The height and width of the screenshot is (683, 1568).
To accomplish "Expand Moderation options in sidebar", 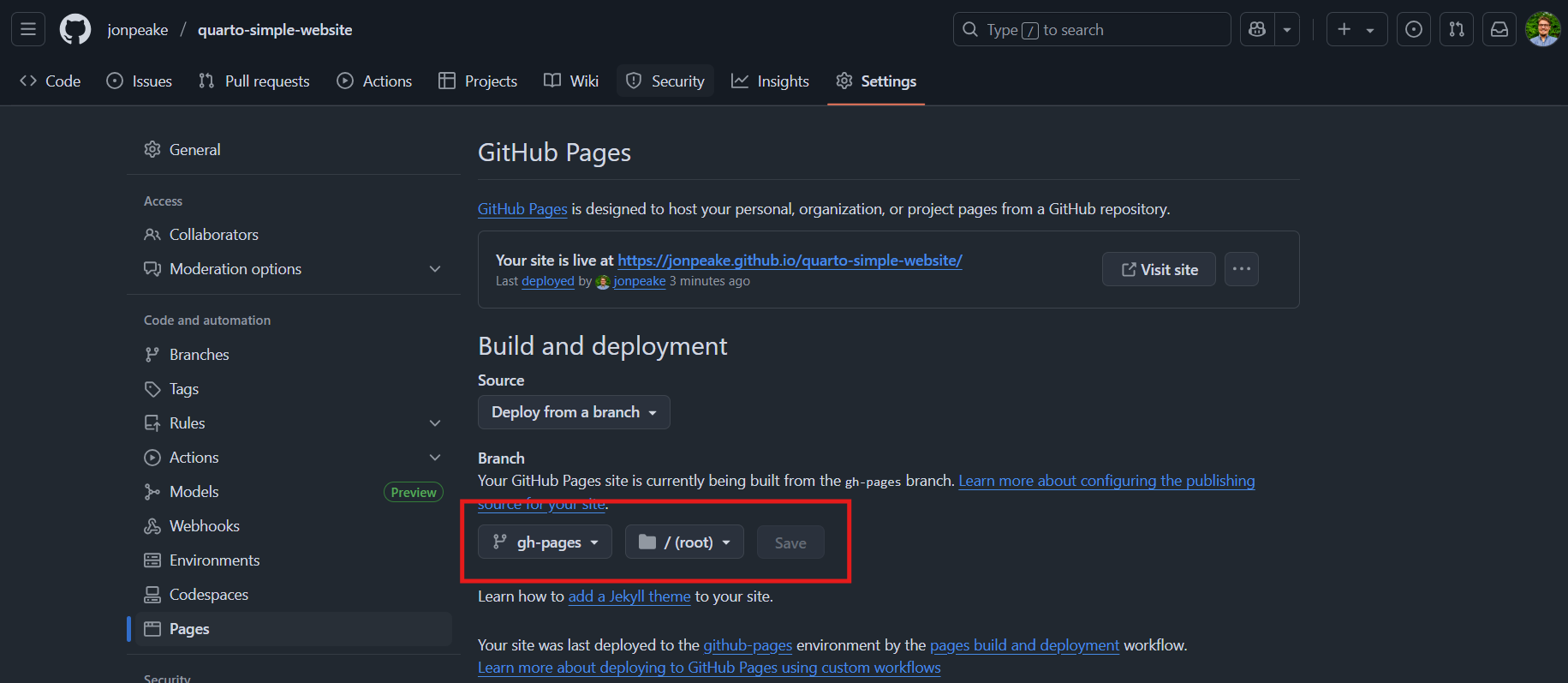I will click(x=435, y=269).
